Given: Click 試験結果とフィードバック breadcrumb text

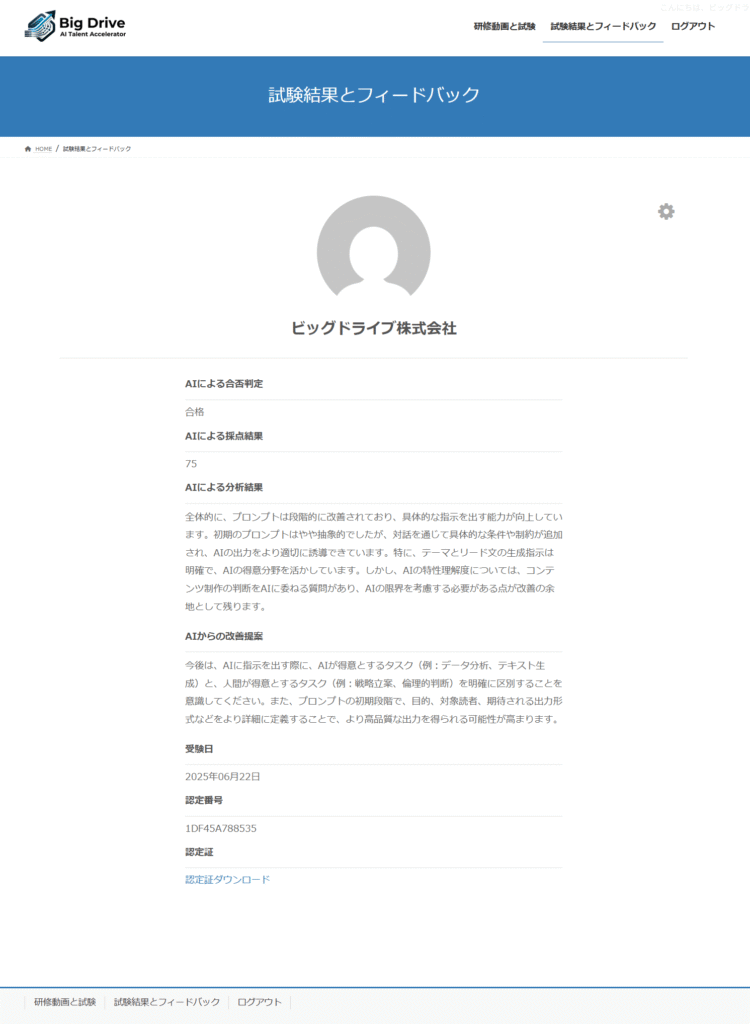Looking at the screenshot, I should [x=97, y=149].
